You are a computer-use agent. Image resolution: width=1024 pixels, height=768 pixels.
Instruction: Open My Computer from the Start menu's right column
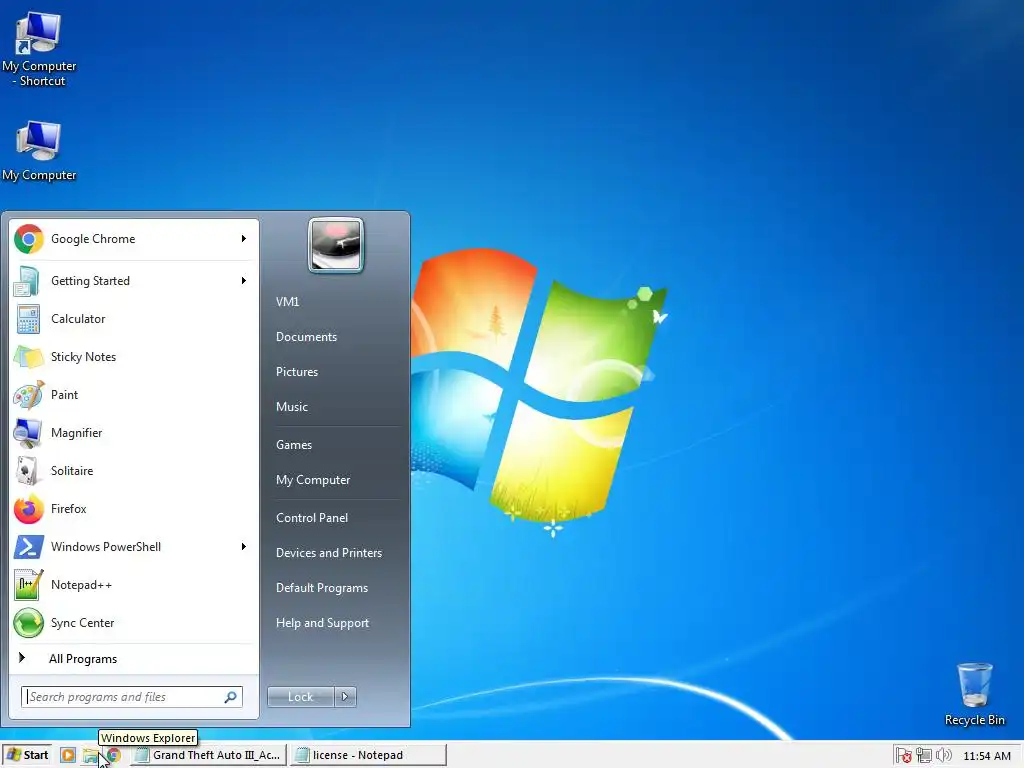click(313, 480)
